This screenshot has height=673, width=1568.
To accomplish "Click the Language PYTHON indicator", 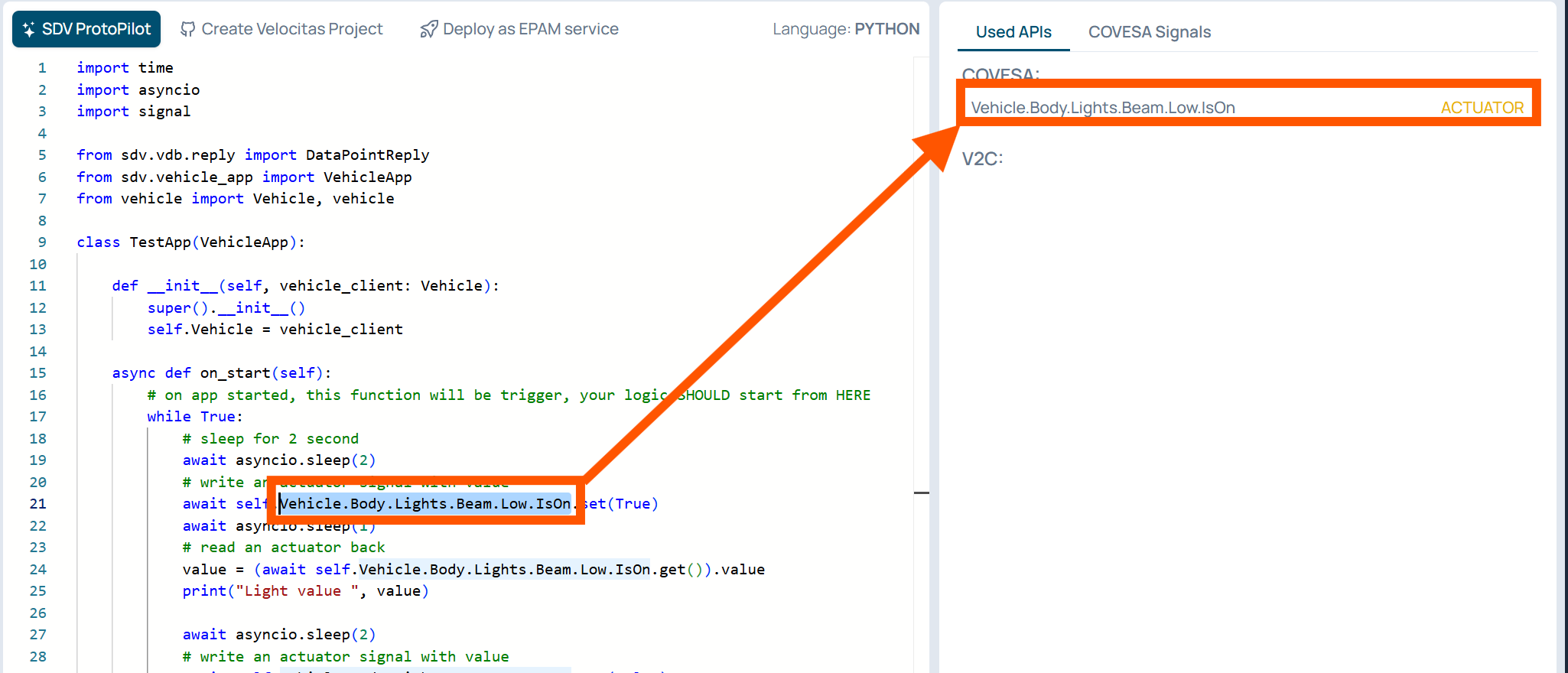I will [845, 29].
